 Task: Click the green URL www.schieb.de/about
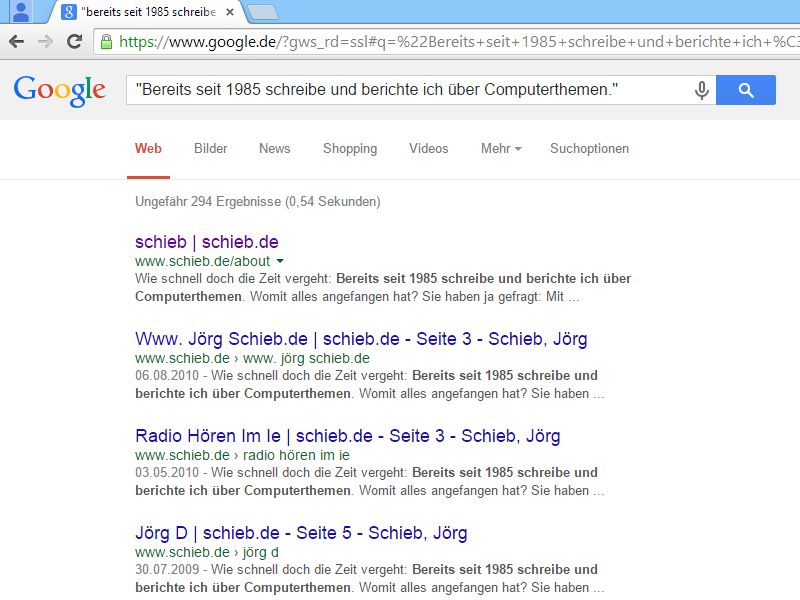coord(203,261)
